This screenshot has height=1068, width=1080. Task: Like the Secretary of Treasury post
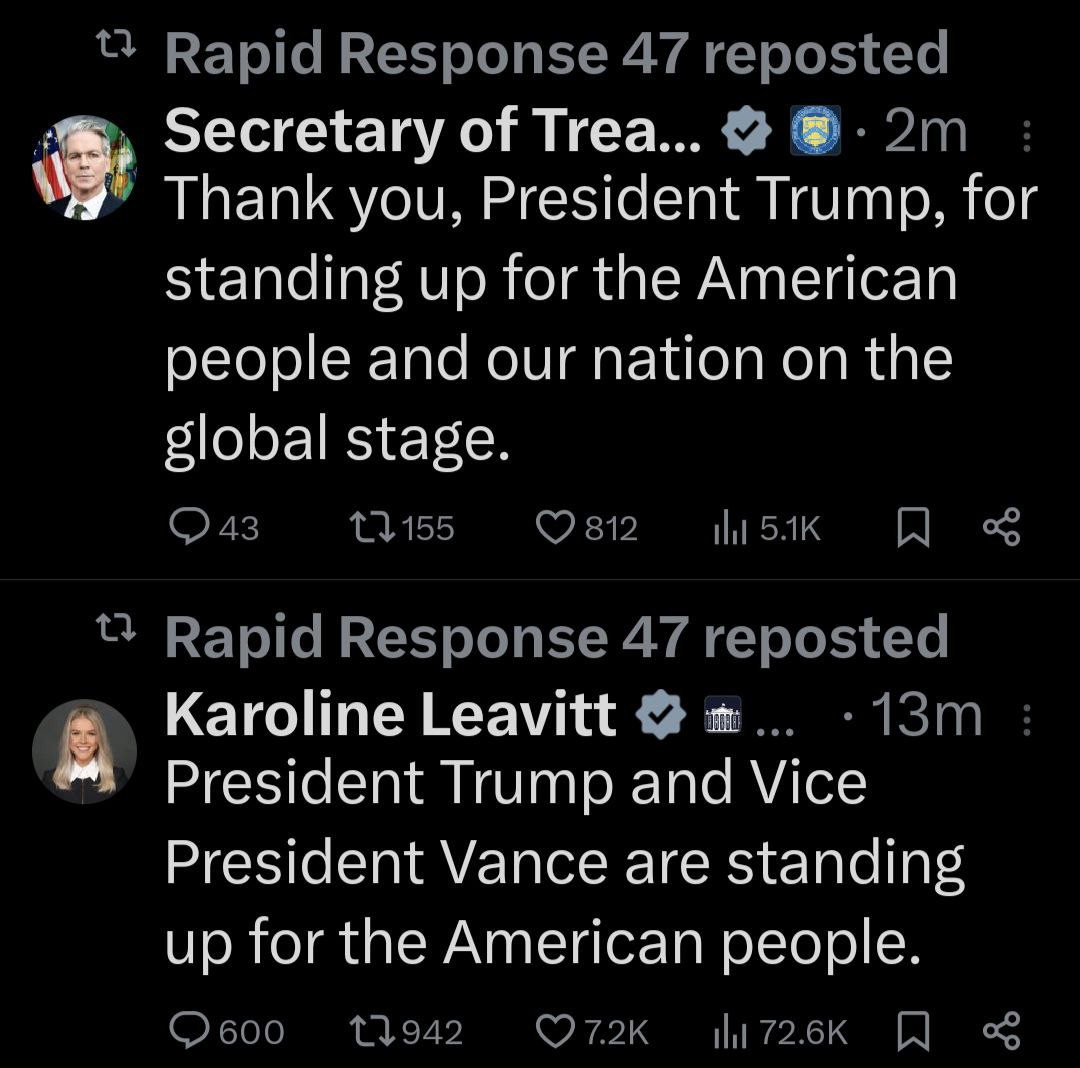pyautogui.click(x=553, y=527)
